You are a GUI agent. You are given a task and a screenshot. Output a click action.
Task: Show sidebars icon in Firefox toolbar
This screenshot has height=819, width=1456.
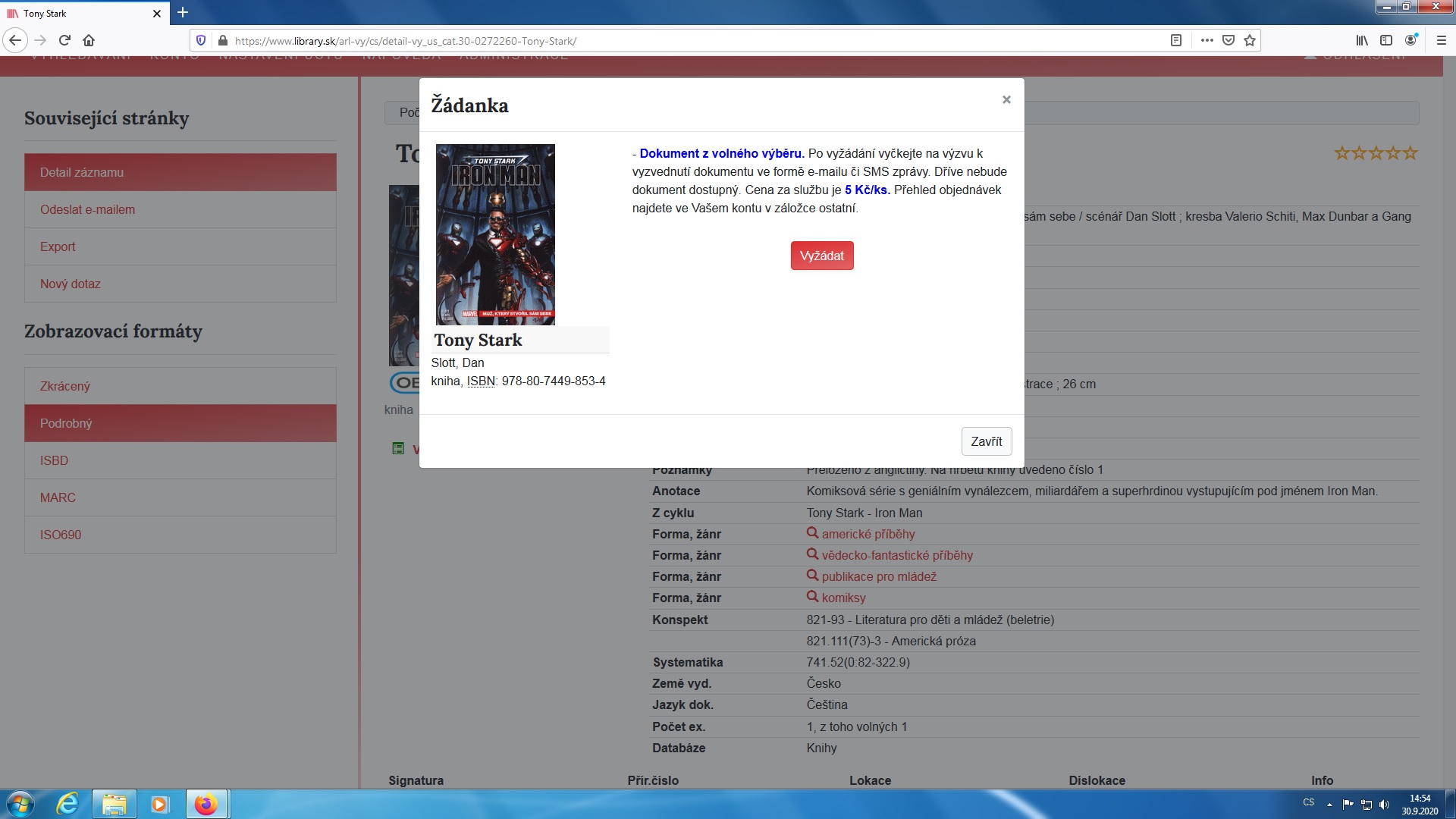click(x=1386, y=40)
